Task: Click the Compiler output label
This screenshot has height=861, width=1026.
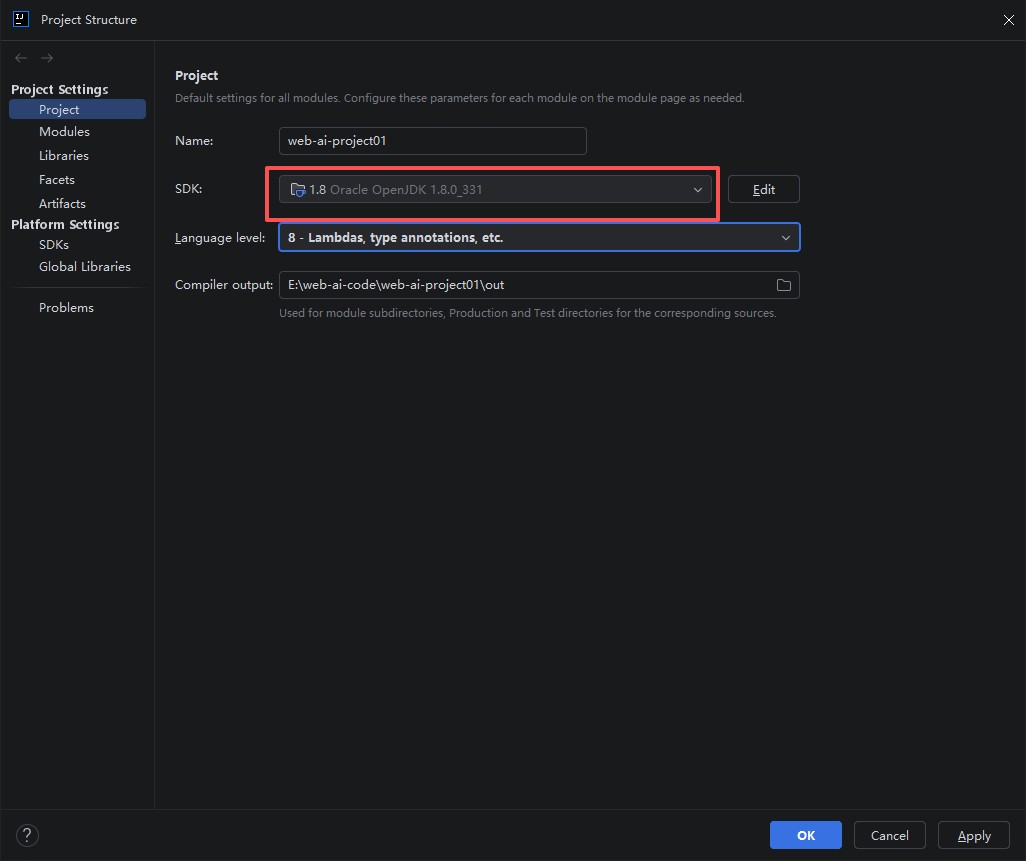Action: coord(224,285)
